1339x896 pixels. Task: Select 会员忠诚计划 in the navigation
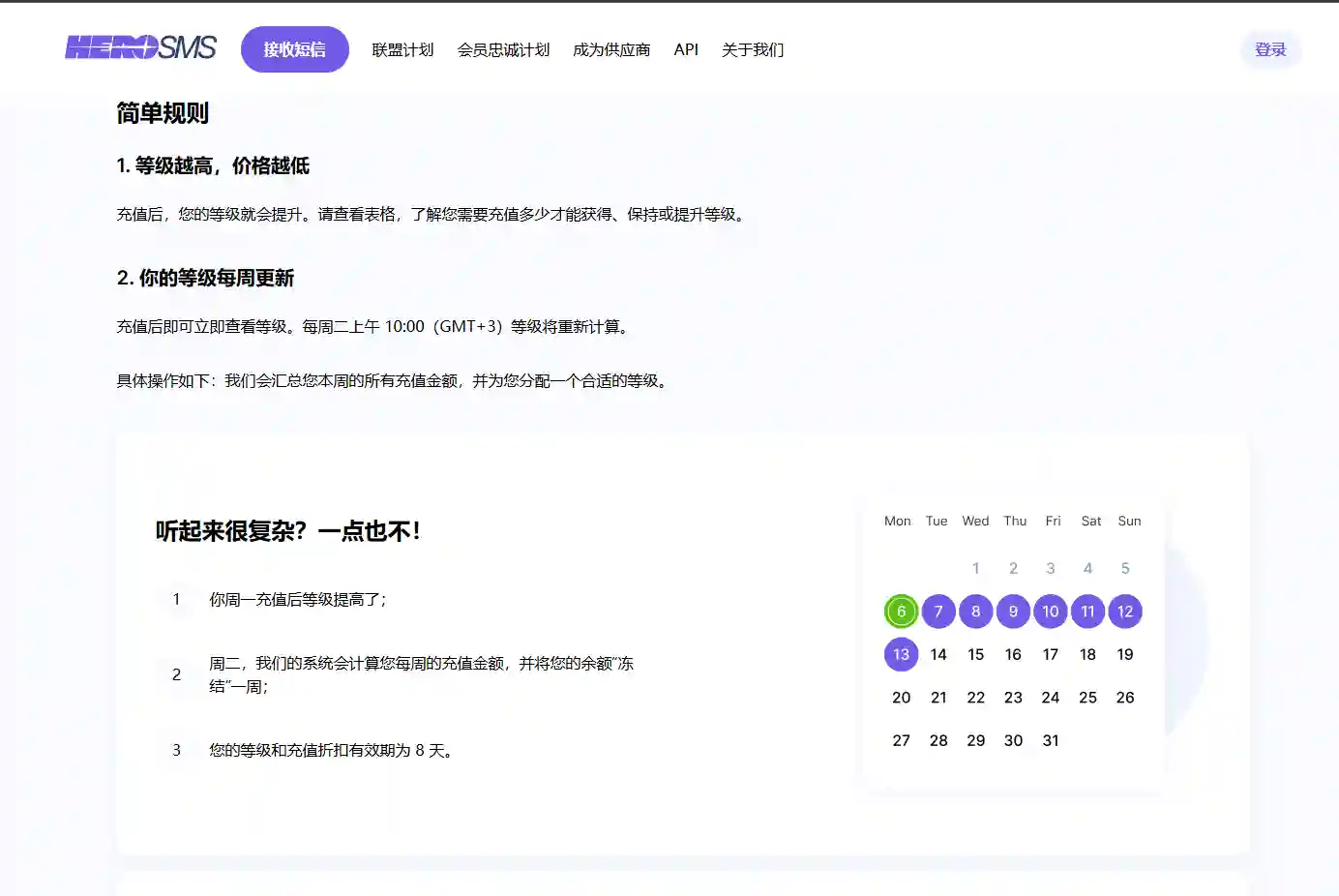[504, 49]
